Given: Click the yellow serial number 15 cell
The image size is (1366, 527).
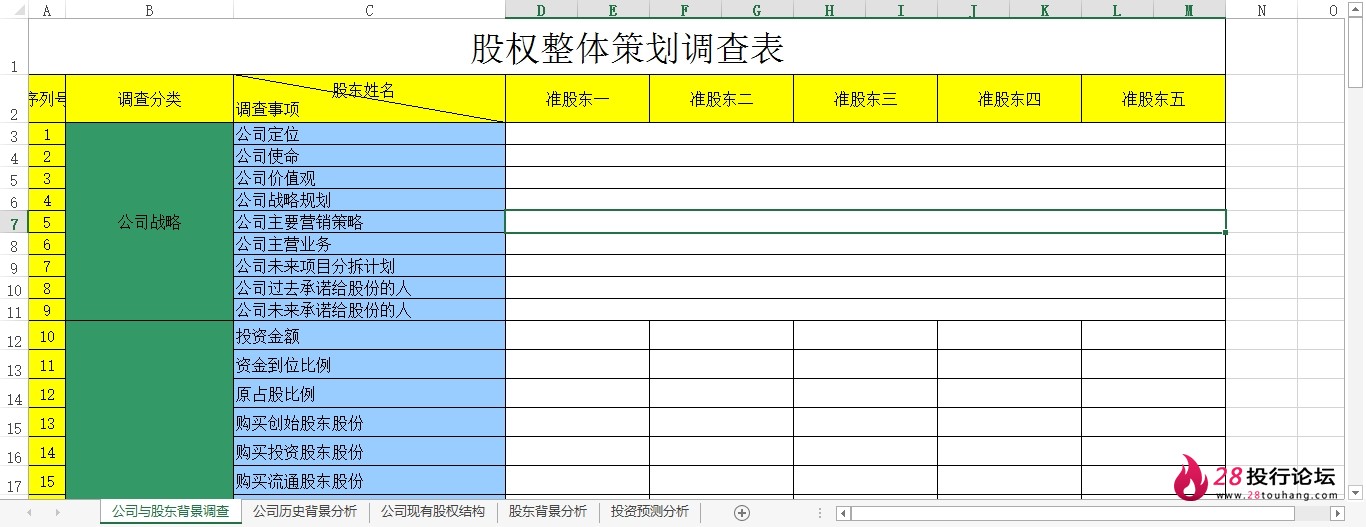Looking at the screenshot, I should 47,481.
